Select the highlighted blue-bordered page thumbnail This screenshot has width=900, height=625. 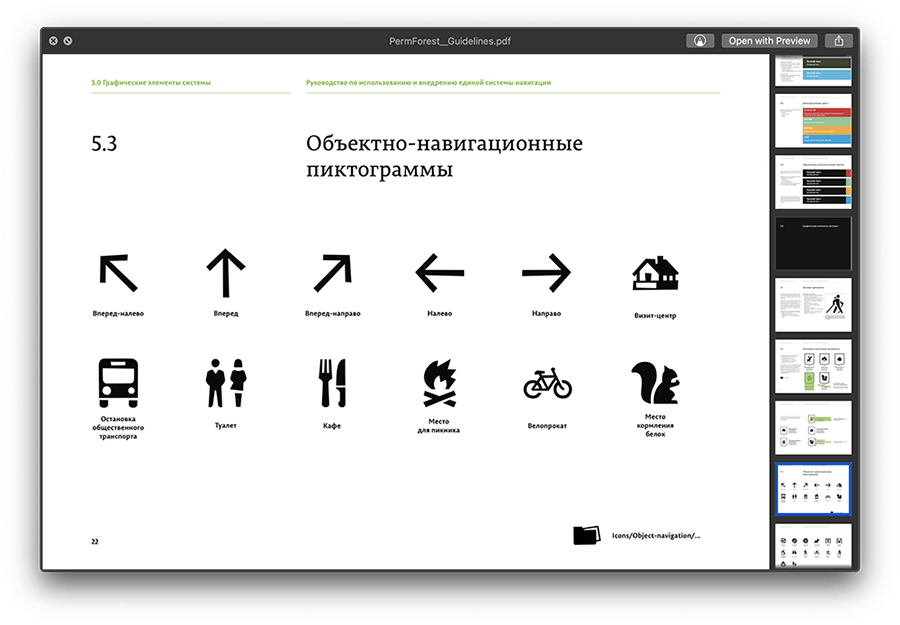[813, 489]
